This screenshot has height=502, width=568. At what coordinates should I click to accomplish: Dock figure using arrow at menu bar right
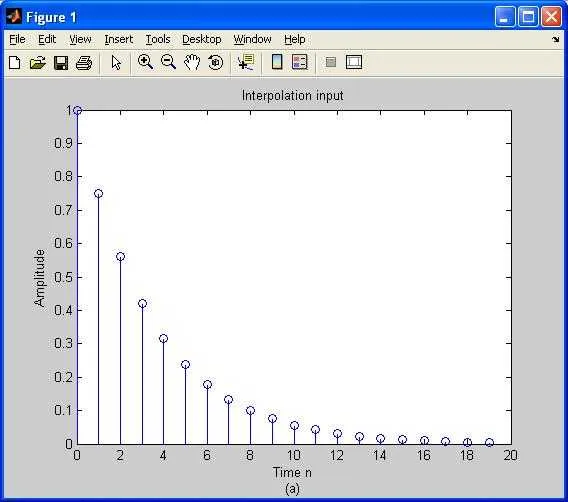(x=556, y=39)
